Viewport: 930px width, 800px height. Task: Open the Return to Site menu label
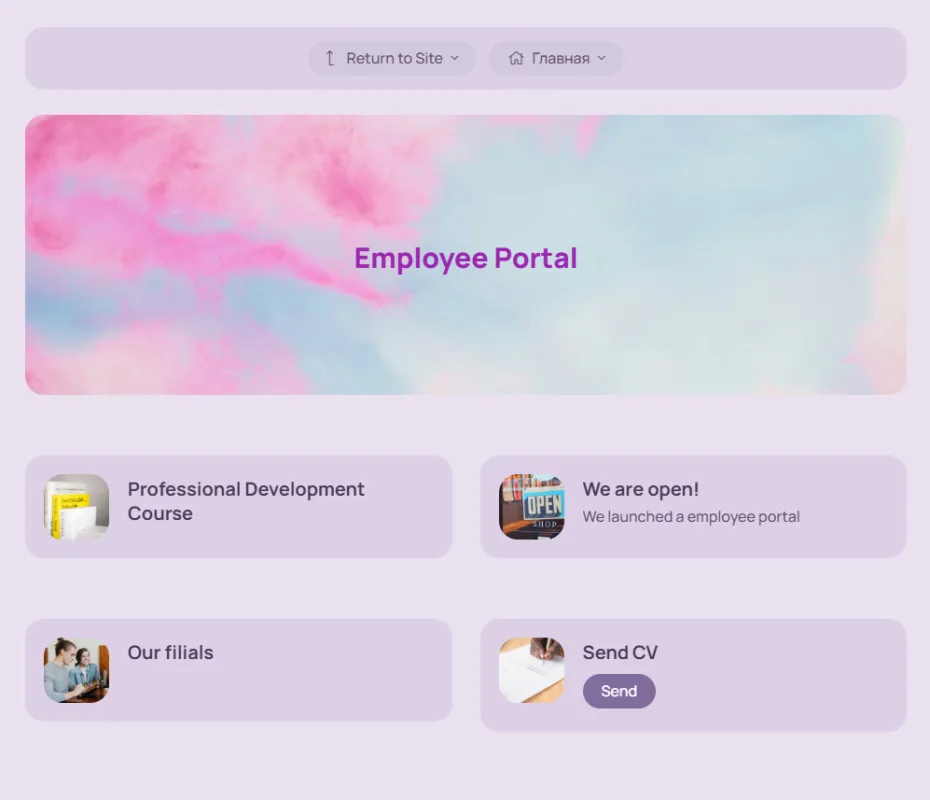pos(394,58)
